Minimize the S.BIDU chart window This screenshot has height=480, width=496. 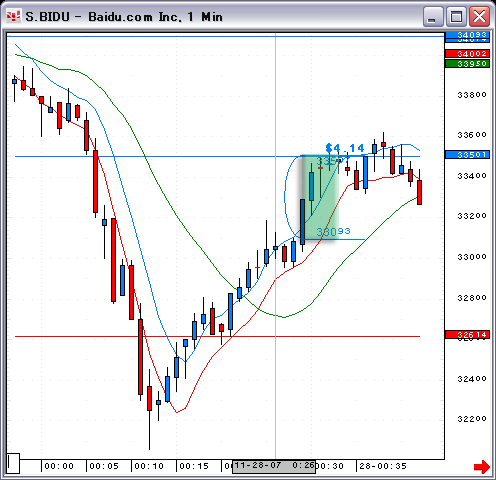coord(433,16)
